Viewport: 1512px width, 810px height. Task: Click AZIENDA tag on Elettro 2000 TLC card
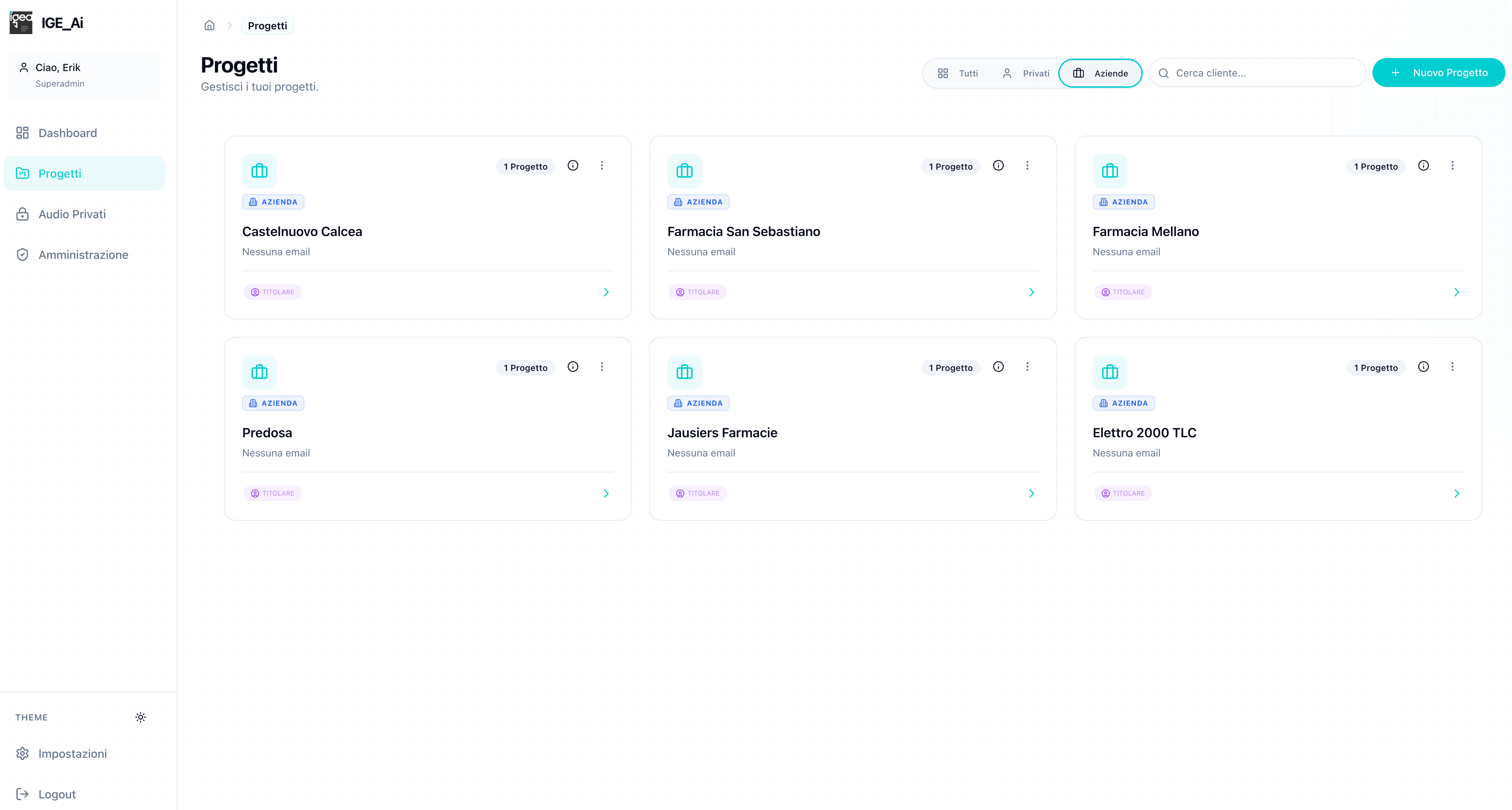(x=1123, y=403)
